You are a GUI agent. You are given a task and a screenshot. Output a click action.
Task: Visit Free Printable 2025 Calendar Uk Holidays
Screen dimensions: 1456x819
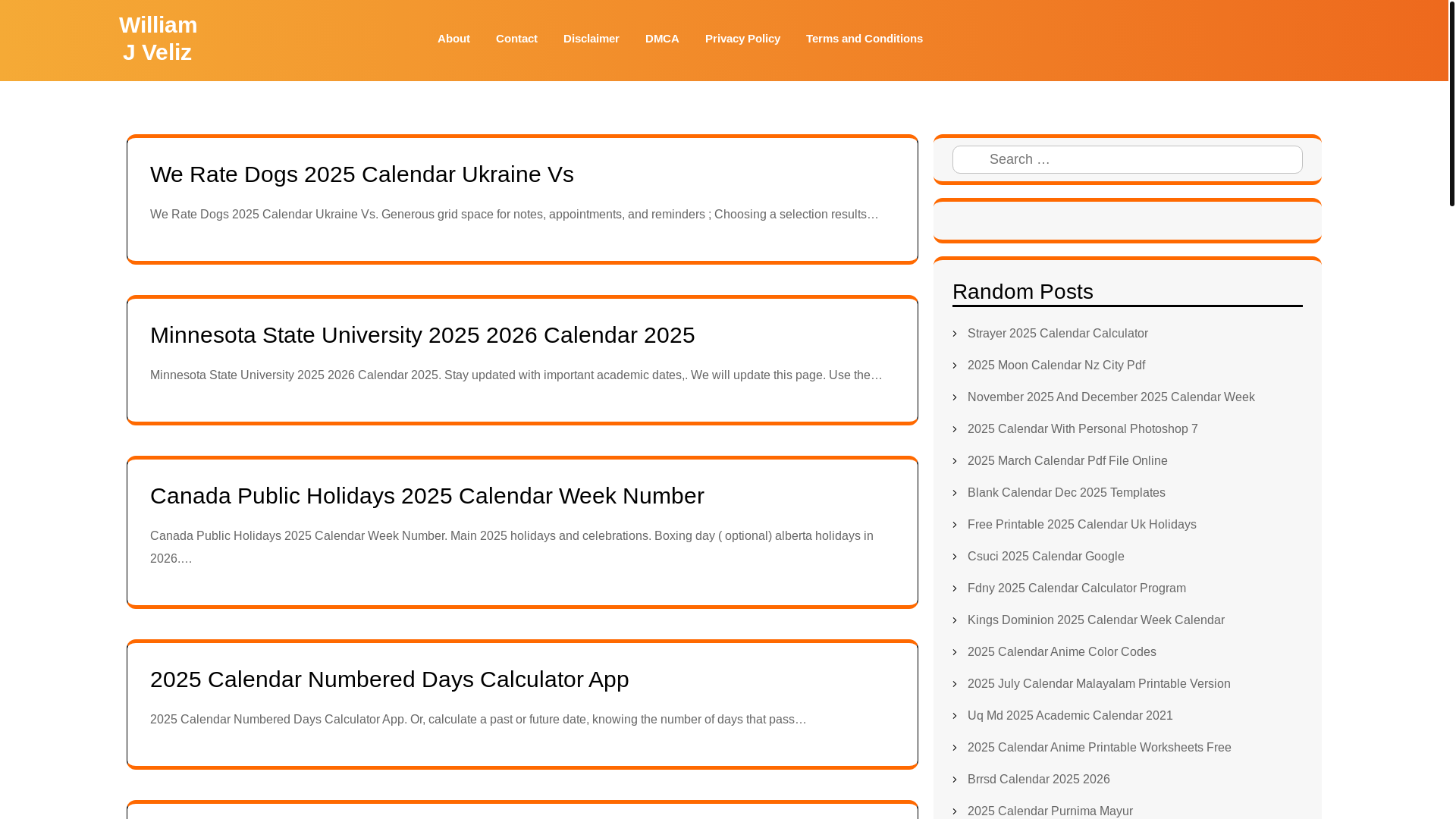[1081, 525]
